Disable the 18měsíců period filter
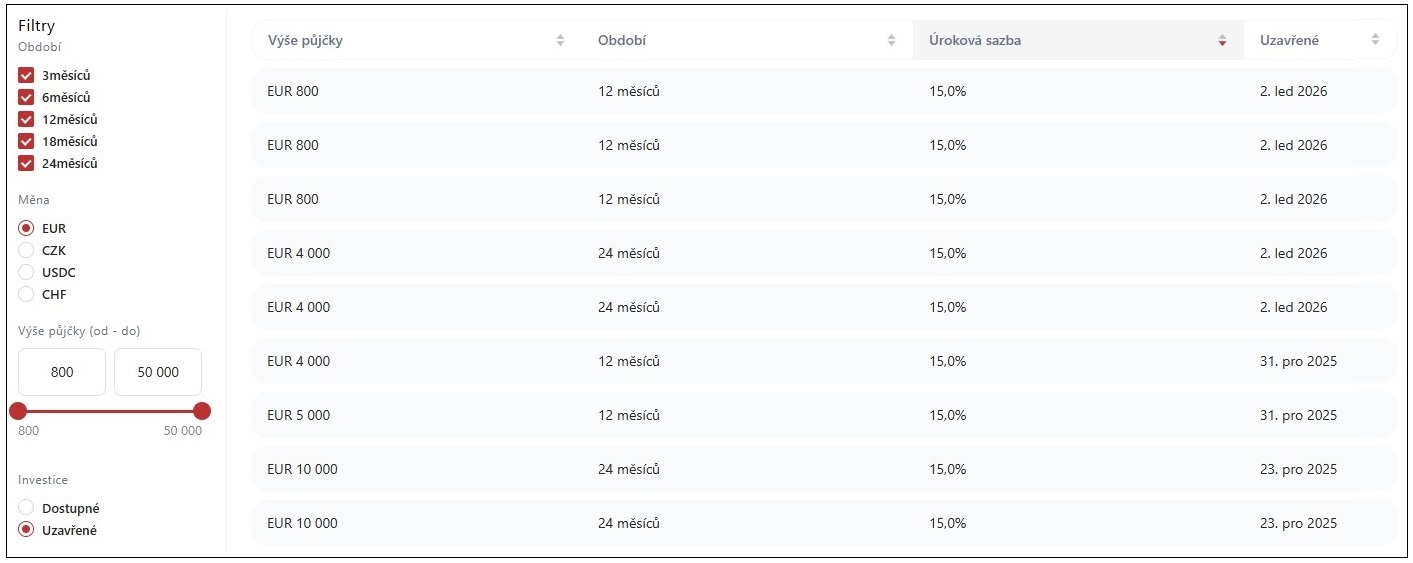The image size is (1413, 563). click(x=27, y=142)
